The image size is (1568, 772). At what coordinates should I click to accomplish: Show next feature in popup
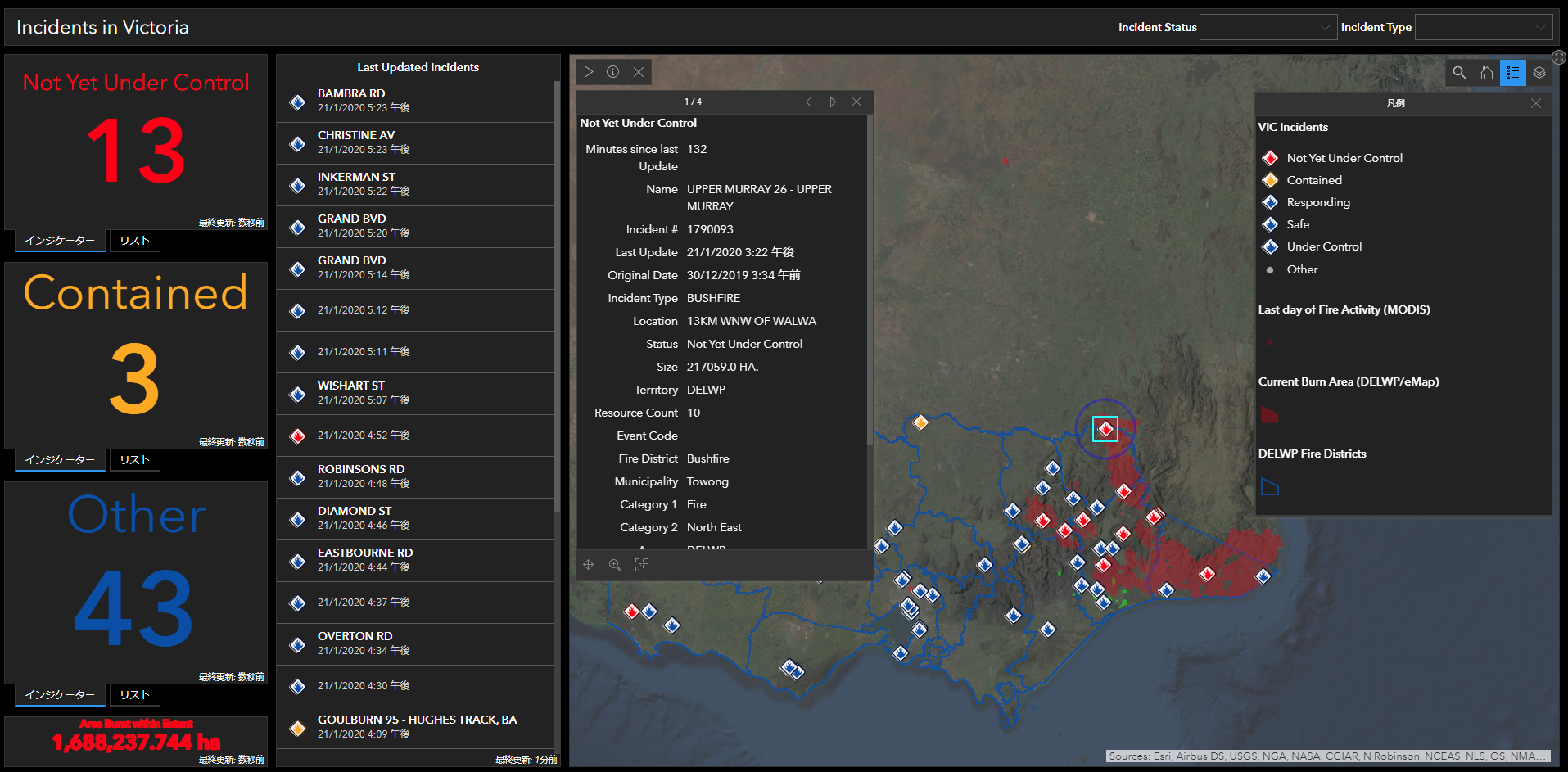click(x=833, y=102)
